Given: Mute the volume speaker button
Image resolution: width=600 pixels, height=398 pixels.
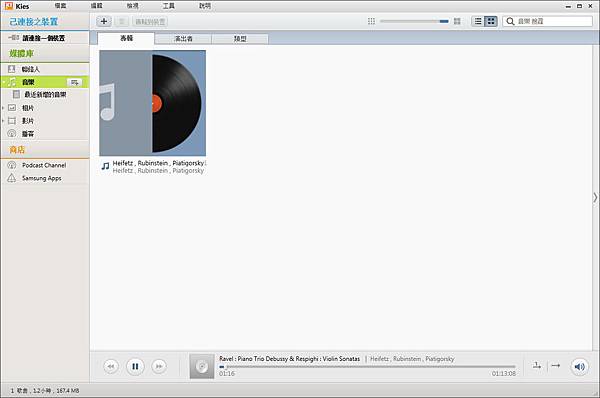Looking at the screenshot, I should coord(579,367).
